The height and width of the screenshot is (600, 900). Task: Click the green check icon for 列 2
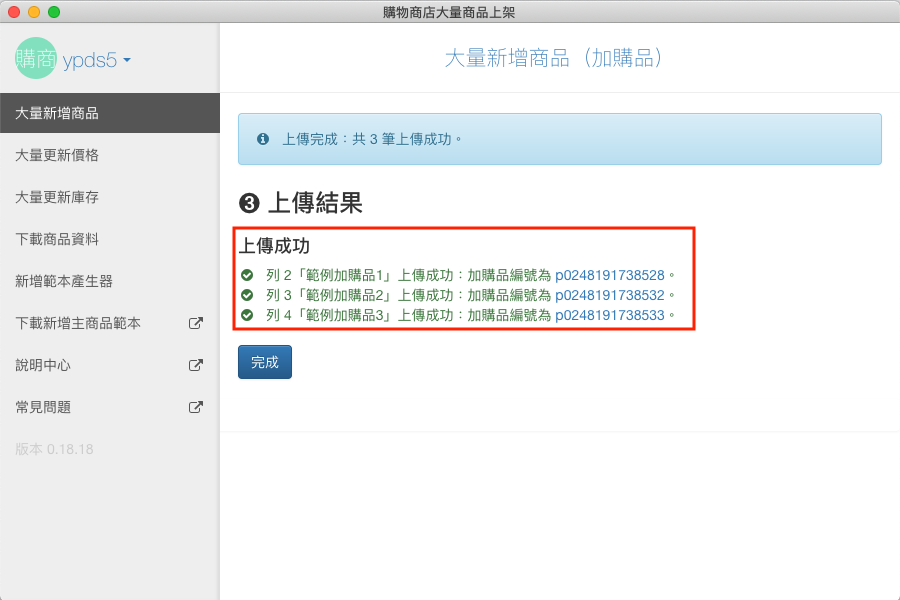point(247,275)
